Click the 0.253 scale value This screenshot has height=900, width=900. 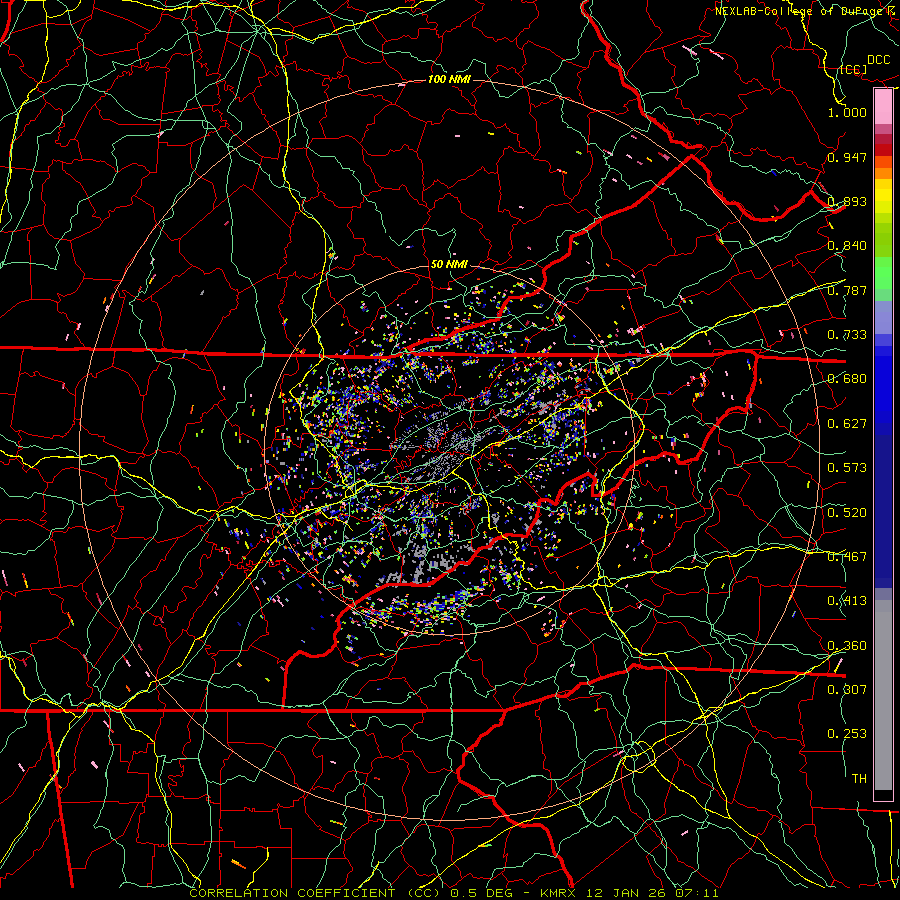pos(847,734)
